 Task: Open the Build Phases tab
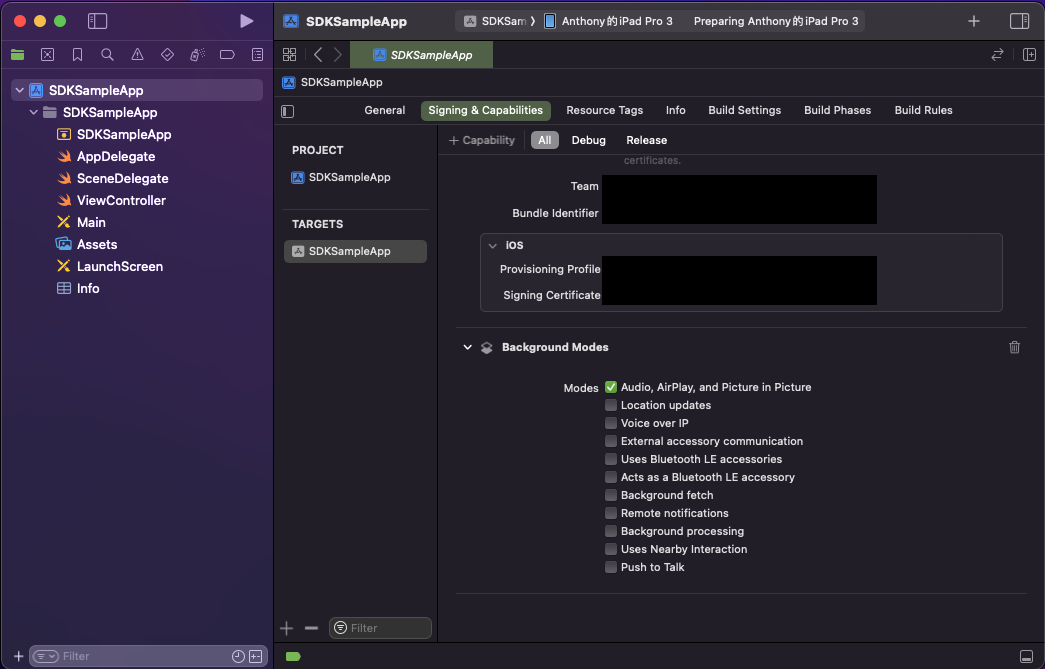837,110
